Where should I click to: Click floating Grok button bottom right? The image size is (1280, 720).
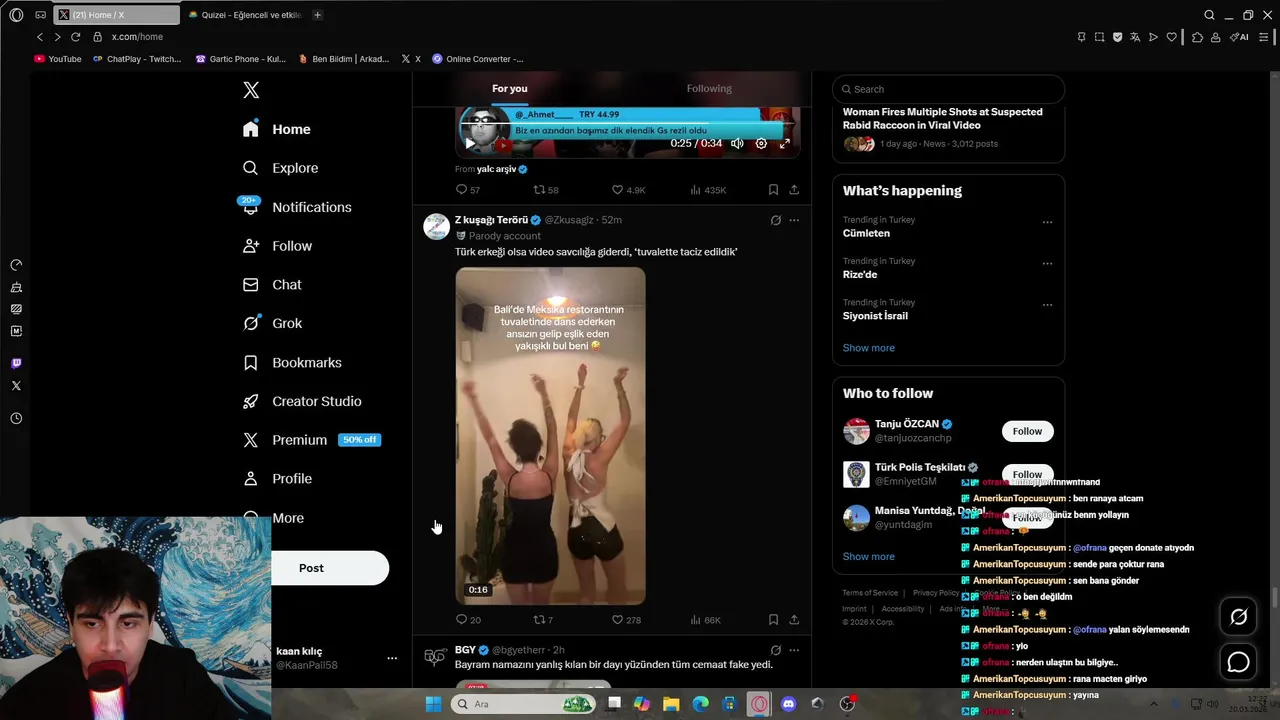[1238, 617]
